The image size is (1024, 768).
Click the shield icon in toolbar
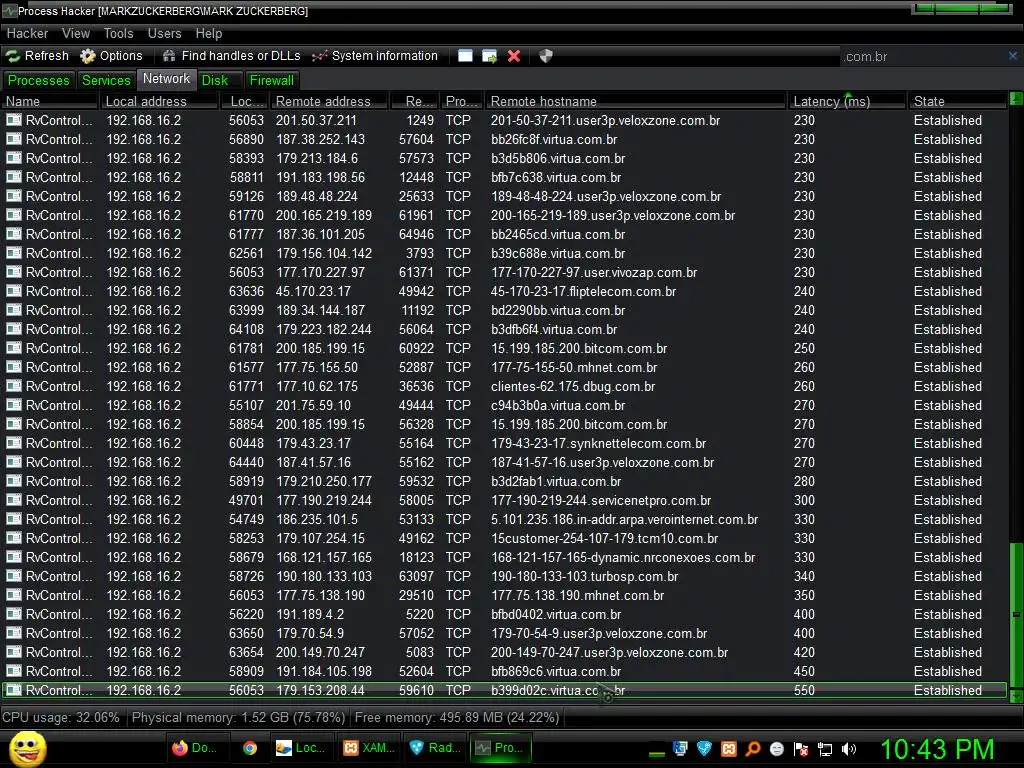pos(546,56)
